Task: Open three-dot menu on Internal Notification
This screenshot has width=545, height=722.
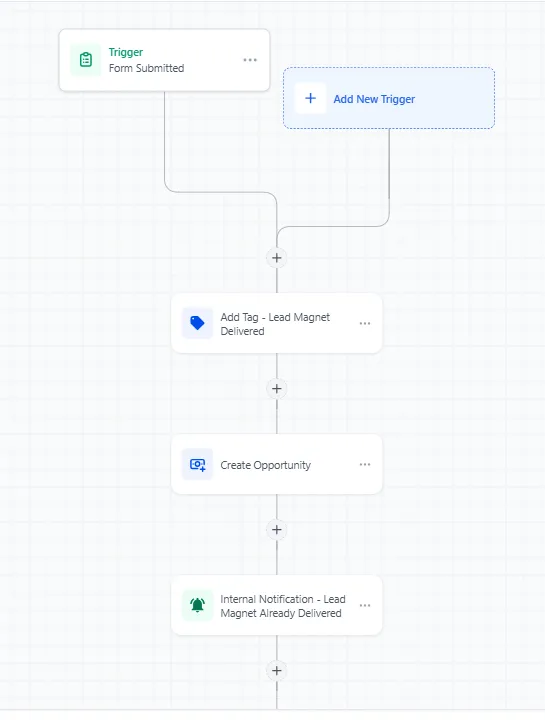Action: 365,605
